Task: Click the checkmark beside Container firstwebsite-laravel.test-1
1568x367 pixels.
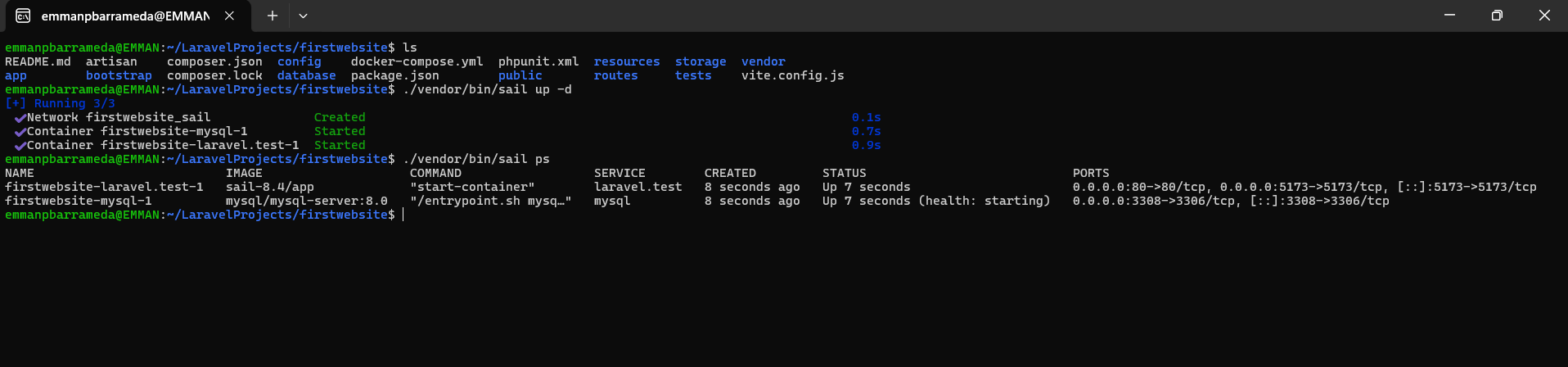Action: (20, 146)
